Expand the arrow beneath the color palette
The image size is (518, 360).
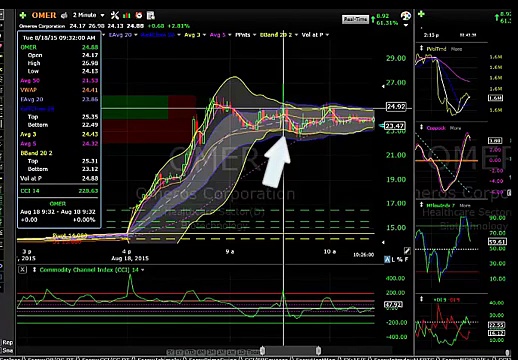(406, 25)
